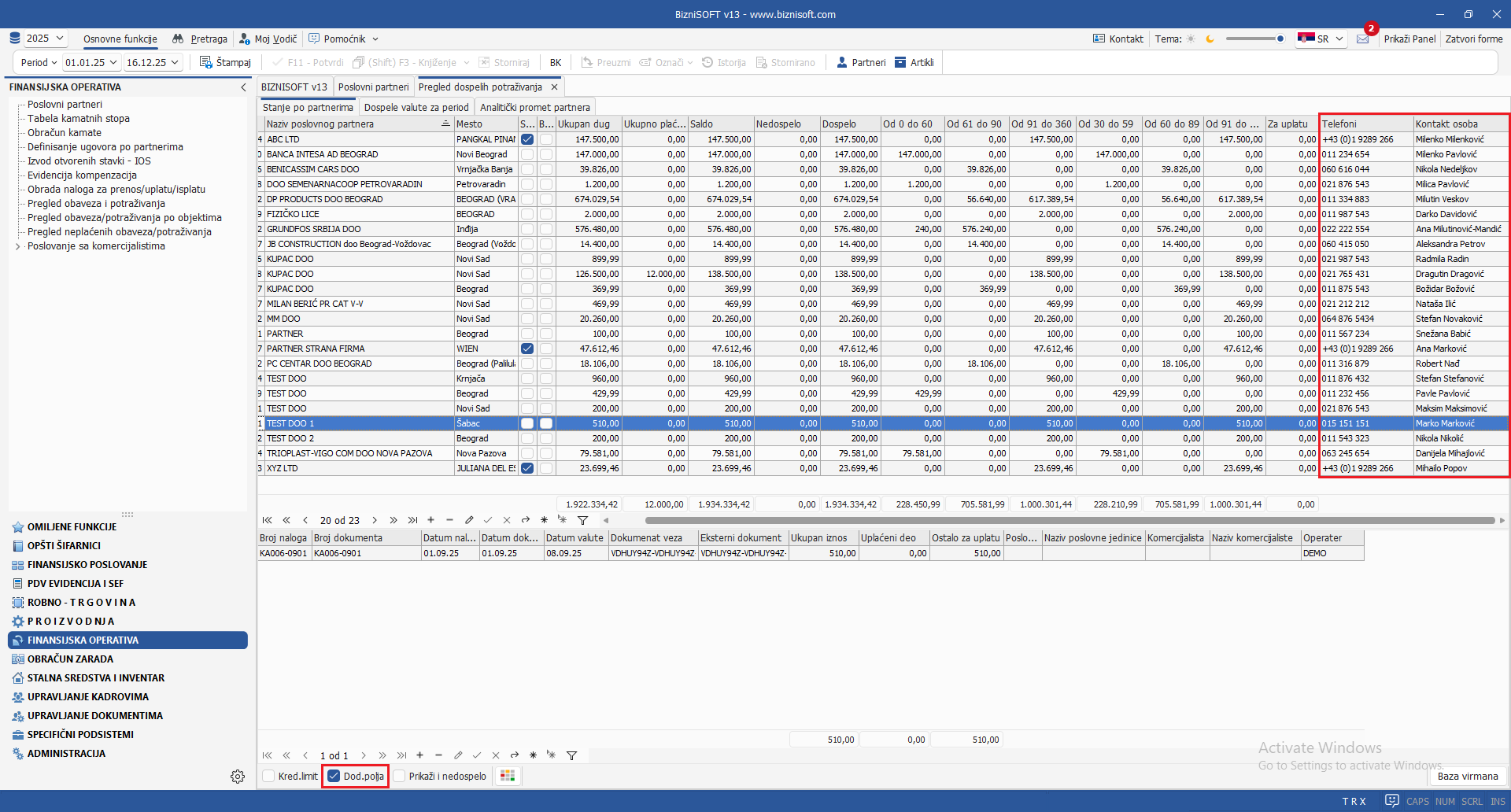Open the Artikli toolbar icon
This screenshot has height=812, width=1511.
pyautogui.click(x=900, y=62)
